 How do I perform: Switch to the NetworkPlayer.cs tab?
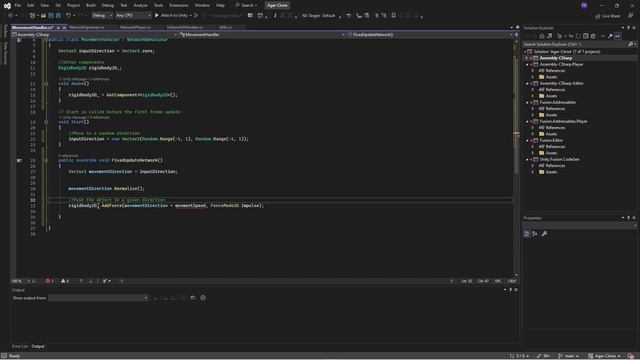point(135,27)
